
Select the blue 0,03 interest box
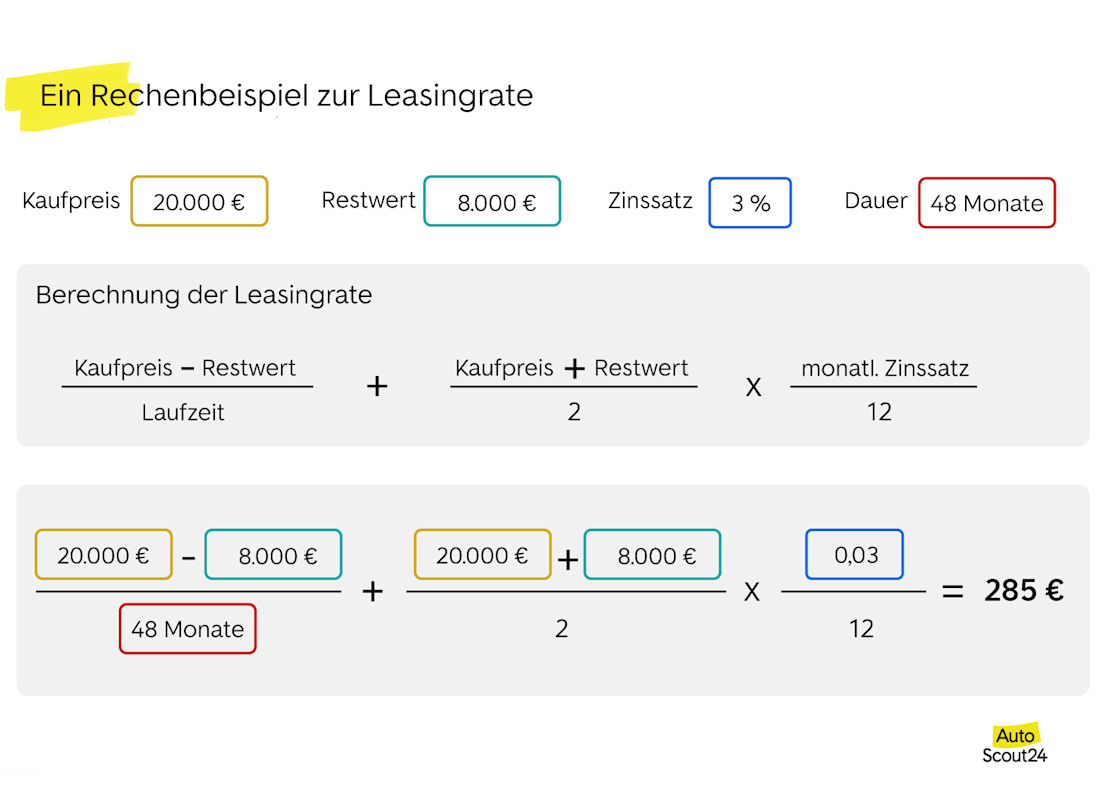pyautogui.click(x=855, y=555)
